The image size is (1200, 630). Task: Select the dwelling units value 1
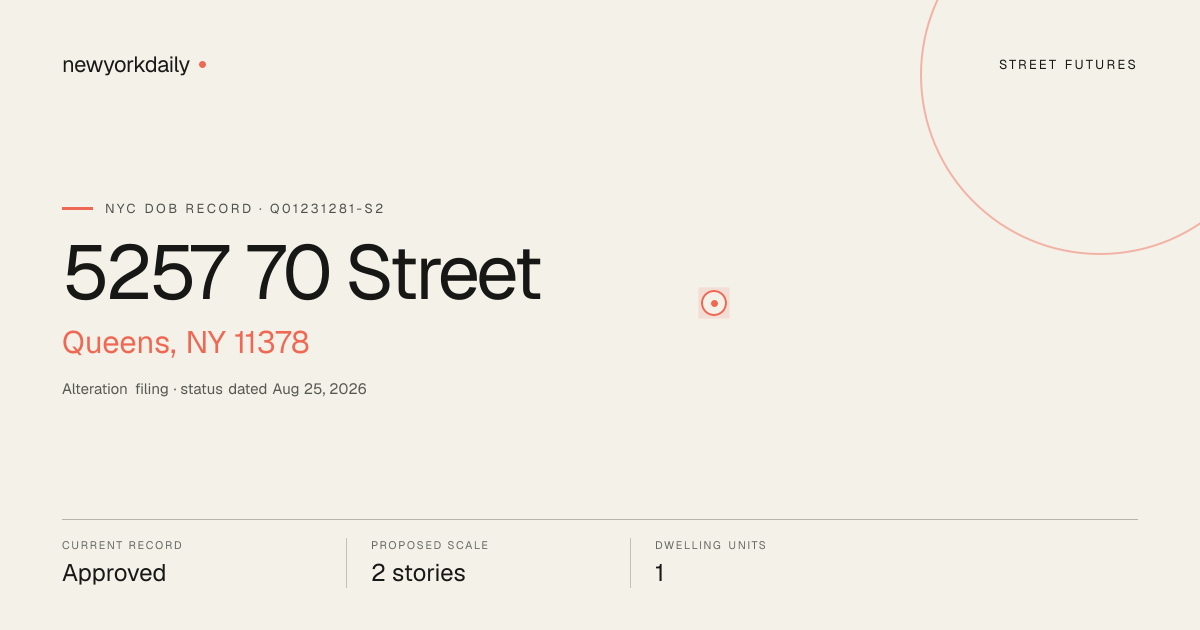[660, 573]
